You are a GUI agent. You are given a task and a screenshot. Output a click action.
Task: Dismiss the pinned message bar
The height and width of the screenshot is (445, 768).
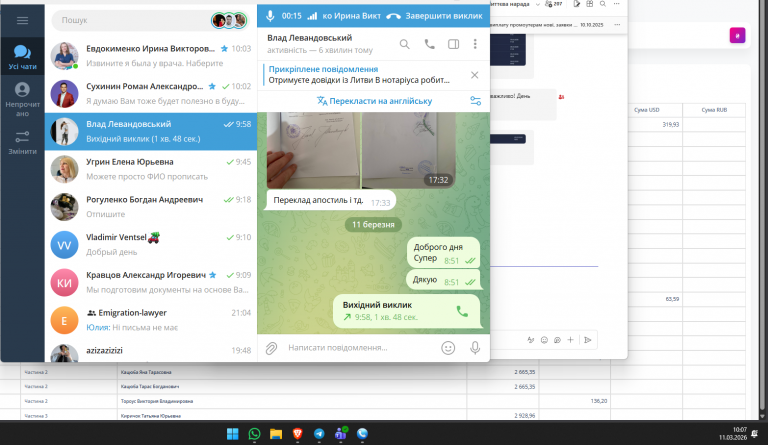475,75
